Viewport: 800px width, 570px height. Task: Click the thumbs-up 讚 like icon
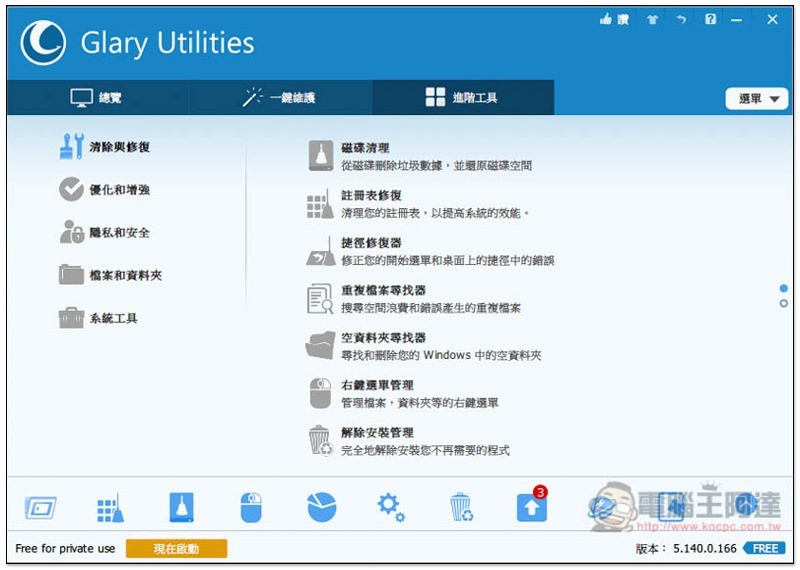[614, 19]
